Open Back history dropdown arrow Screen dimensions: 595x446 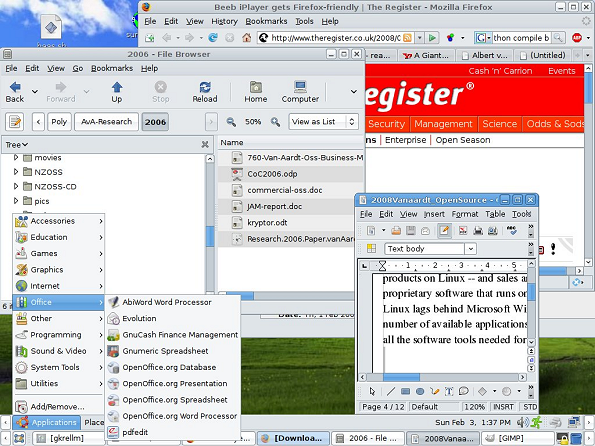click(35, 92)
